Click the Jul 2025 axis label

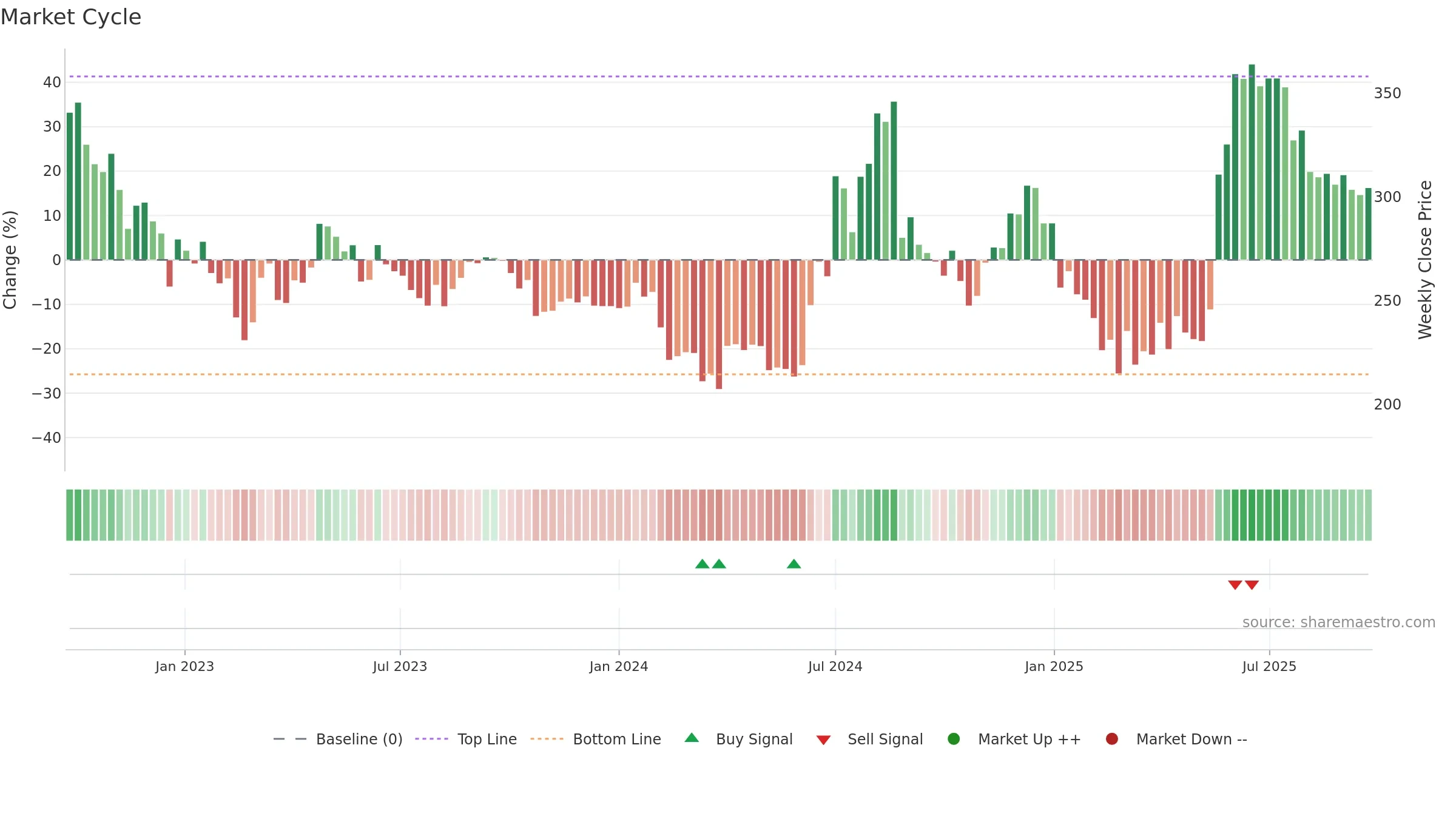tap(1269, 666)
